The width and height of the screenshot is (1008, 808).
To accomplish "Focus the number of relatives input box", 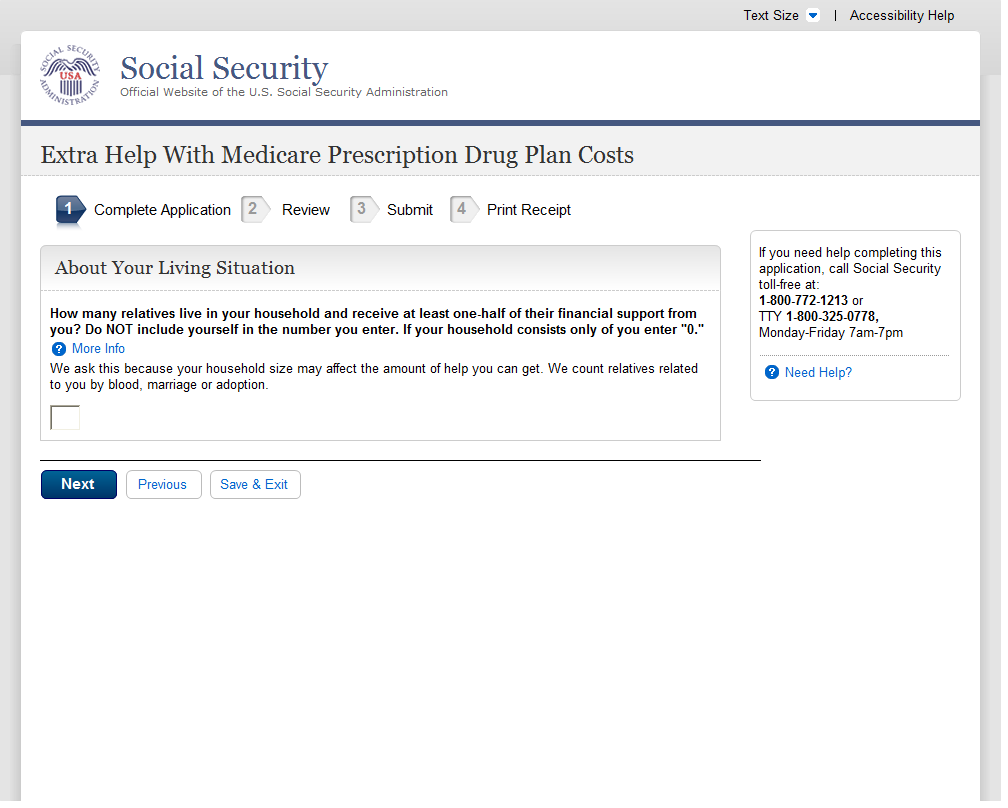I will click(65, 418).
